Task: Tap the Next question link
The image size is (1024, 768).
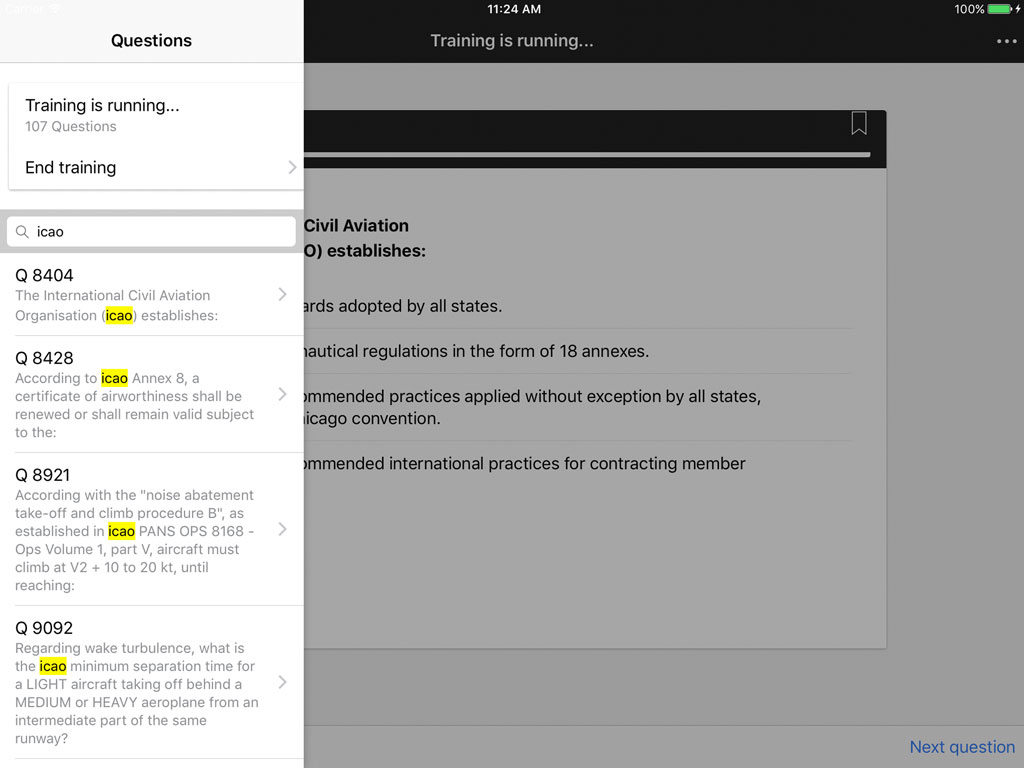Action: [961, 747]
